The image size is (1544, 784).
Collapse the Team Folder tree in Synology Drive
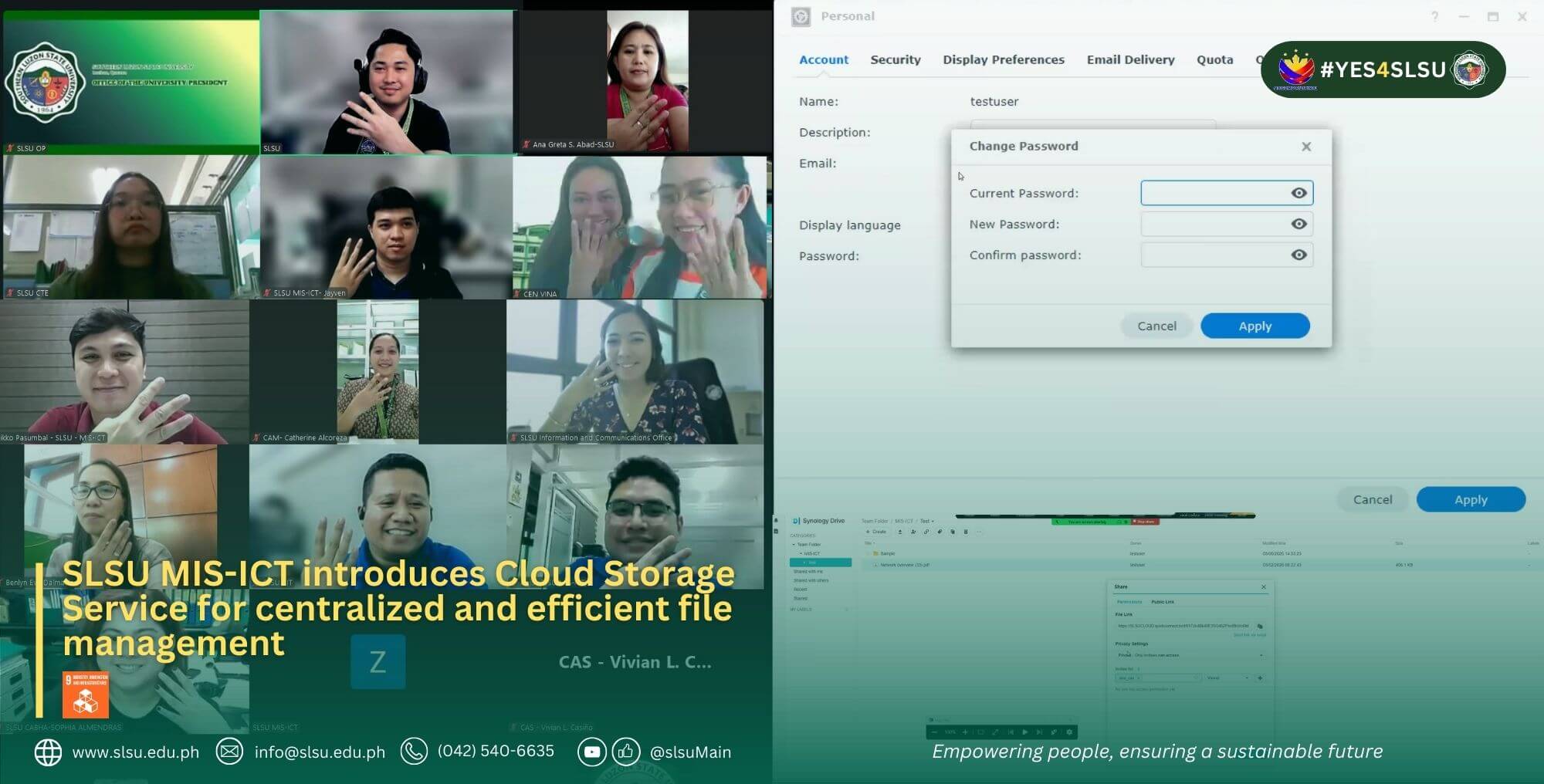[794, 545]
